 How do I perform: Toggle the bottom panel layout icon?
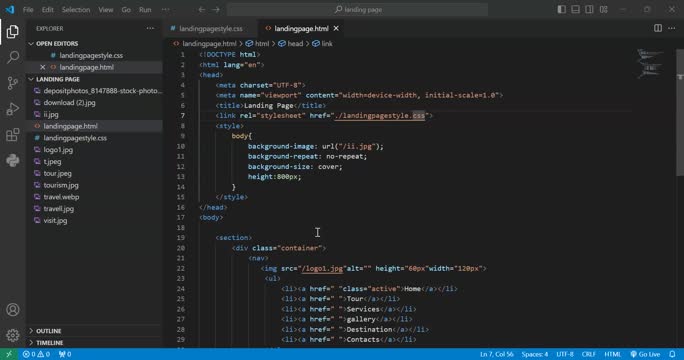(575, 9)
